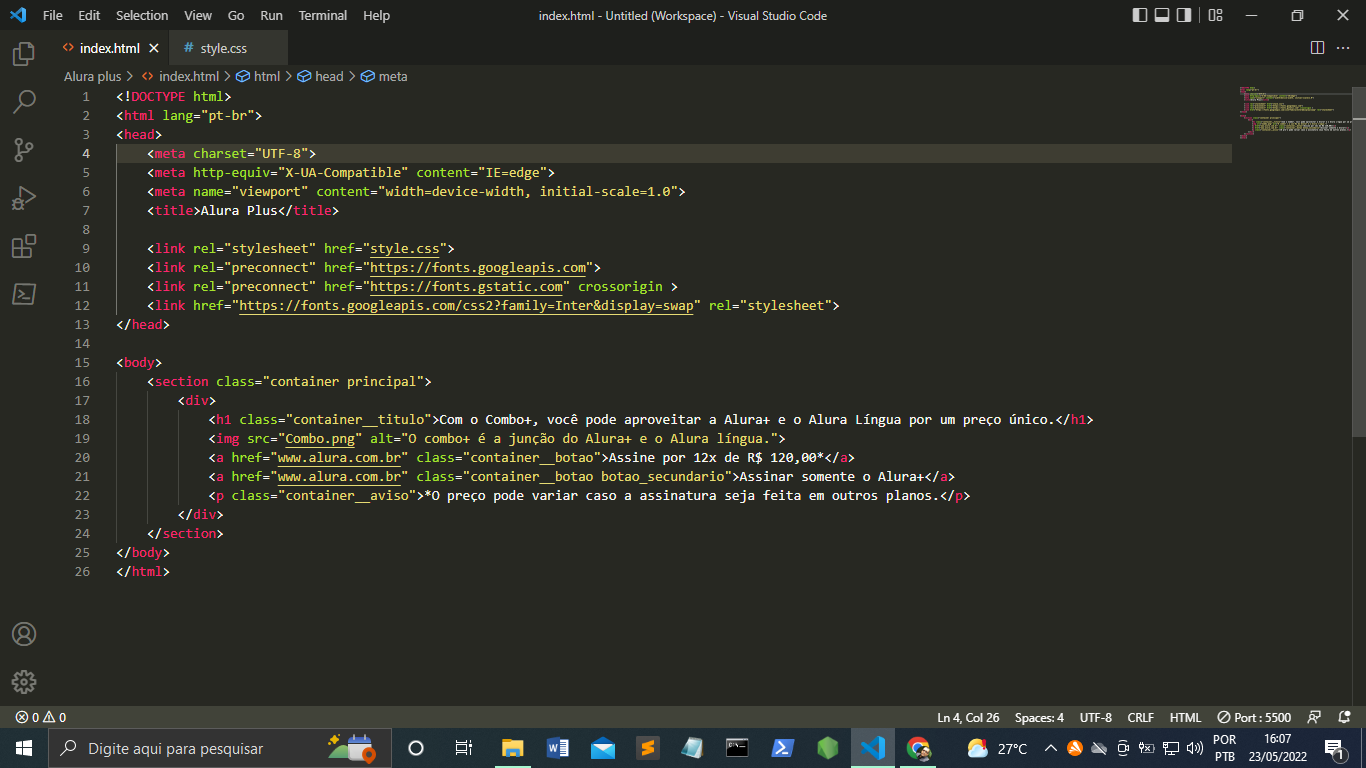
Task: Open the Search view in activity bar
Action: click(24, 101)
